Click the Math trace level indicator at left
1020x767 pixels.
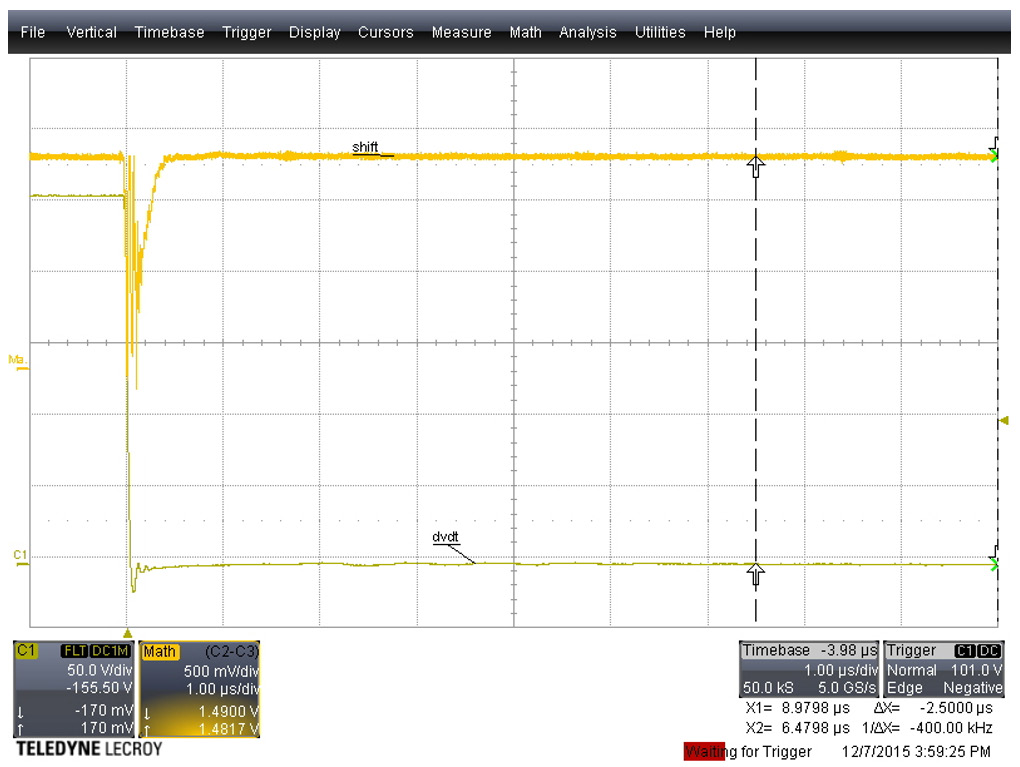pyautogui.click(x=17, y=360)
